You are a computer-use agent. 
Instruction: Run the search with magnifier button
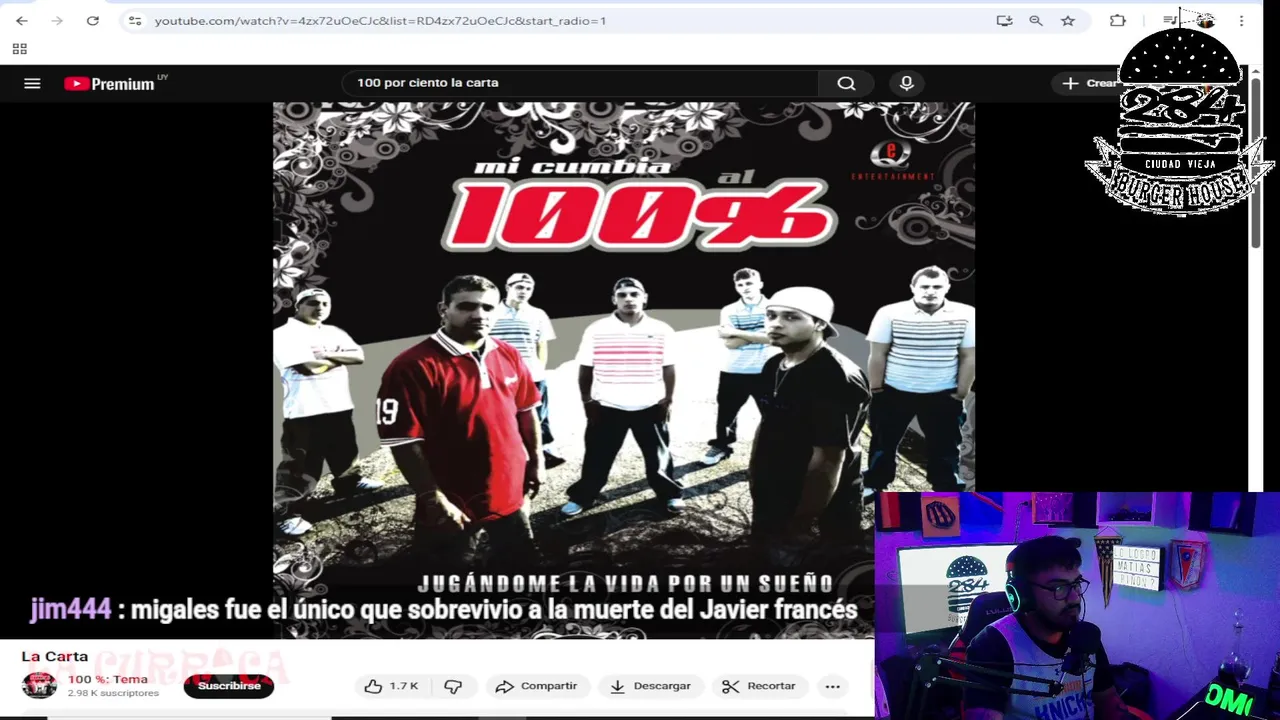(846, 83)
